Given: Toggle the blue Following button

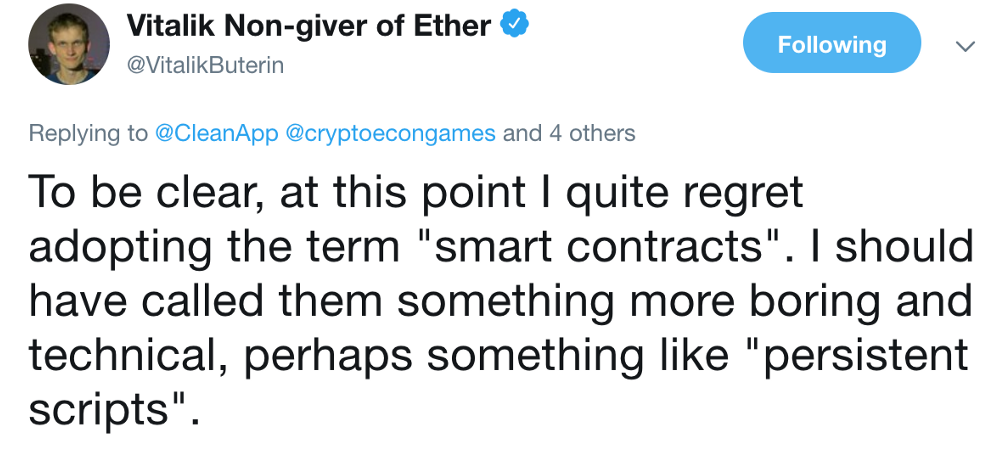Looking at the screenshot, I should pos(832,44).
